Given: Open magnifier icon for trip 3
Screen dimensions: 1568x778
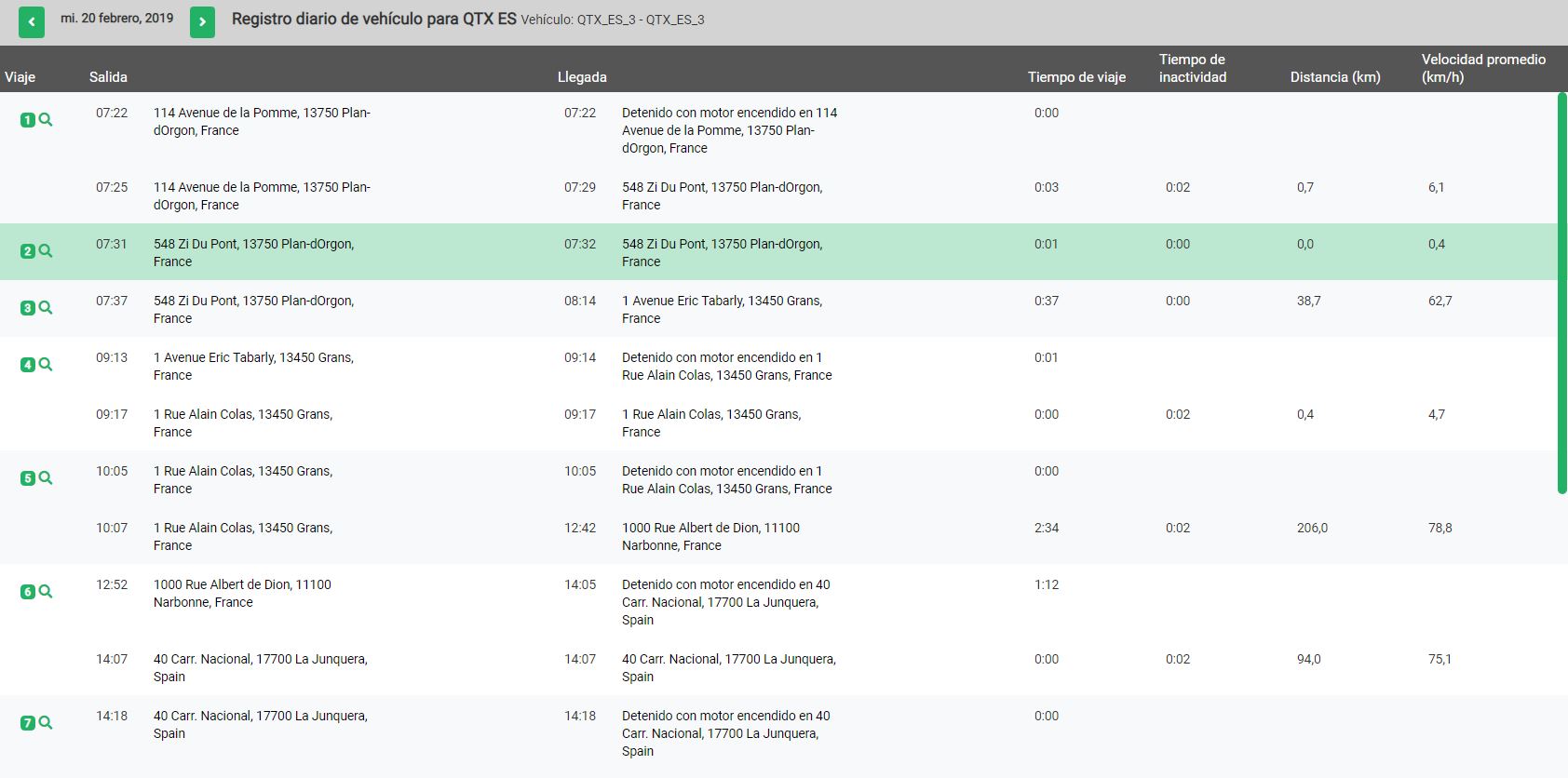Looking at the screenshot, I should tap(46, 308).
